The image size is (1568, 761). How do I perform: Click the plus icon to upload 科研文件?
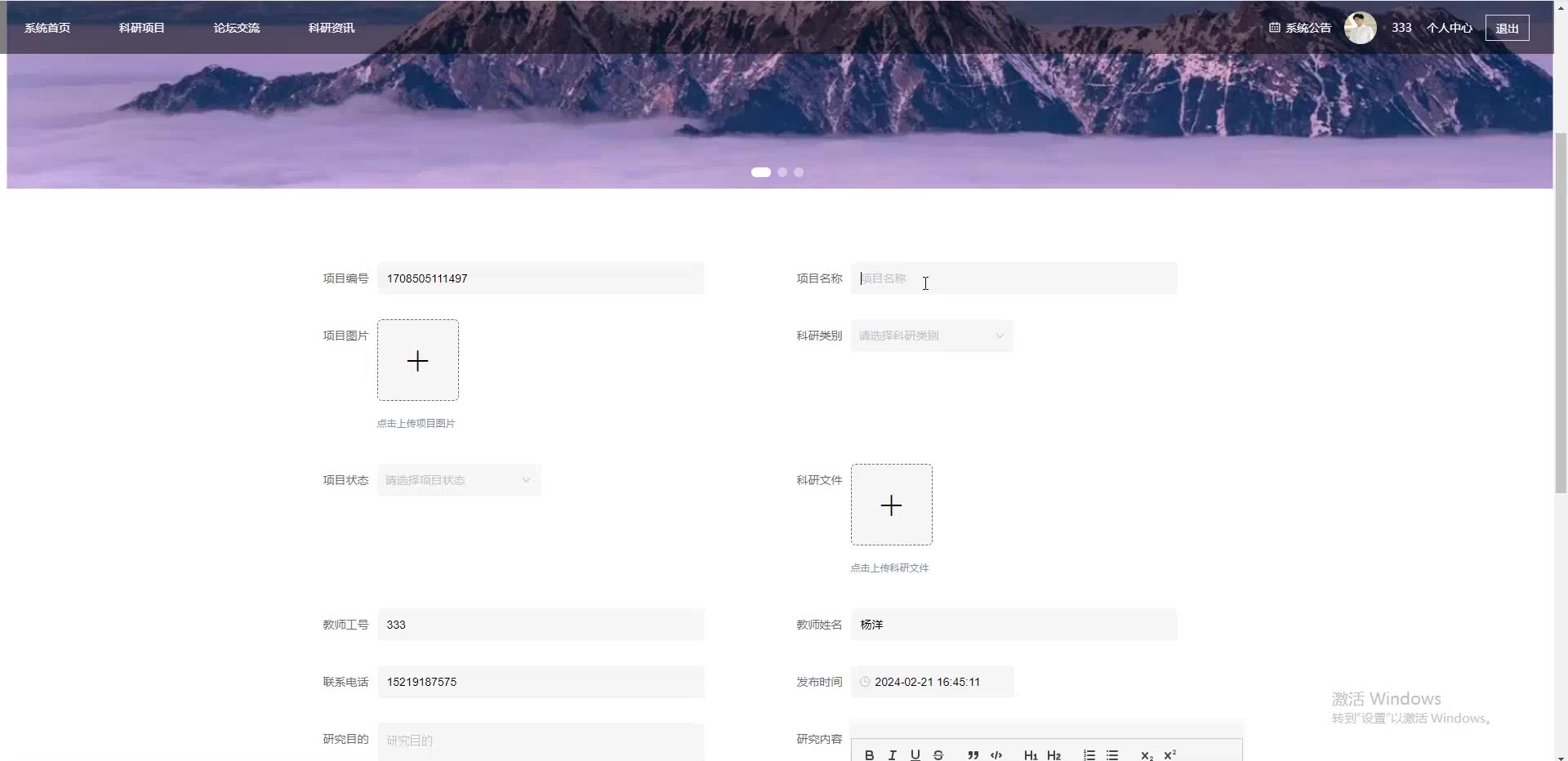pyautogui.click(x=892, y=505)
